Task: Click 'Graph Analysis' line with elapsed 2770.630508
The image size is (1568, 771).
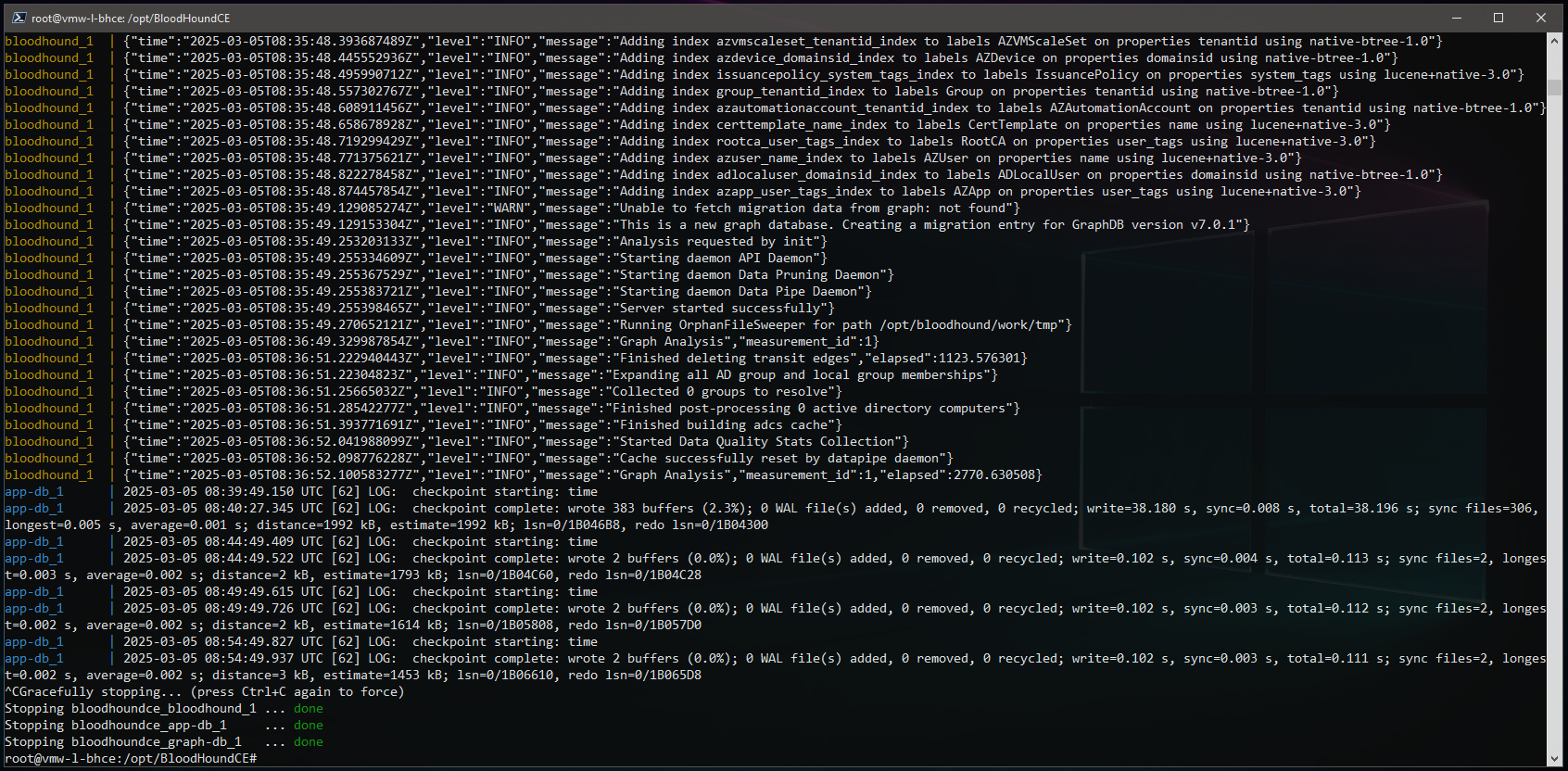Action: point(524,475)
